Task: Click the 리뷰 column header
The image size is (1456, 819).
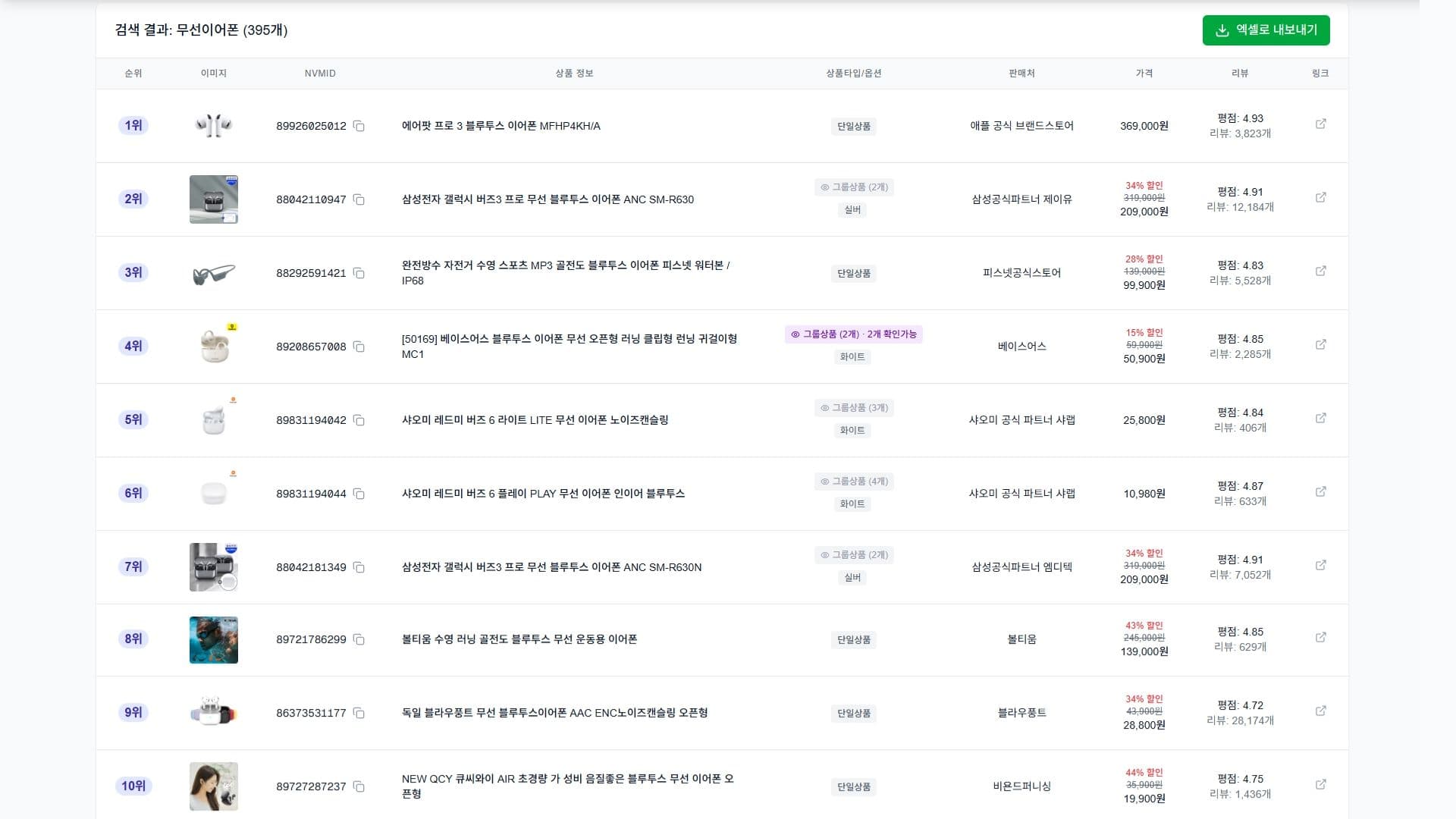Action: click(1239, 74)
